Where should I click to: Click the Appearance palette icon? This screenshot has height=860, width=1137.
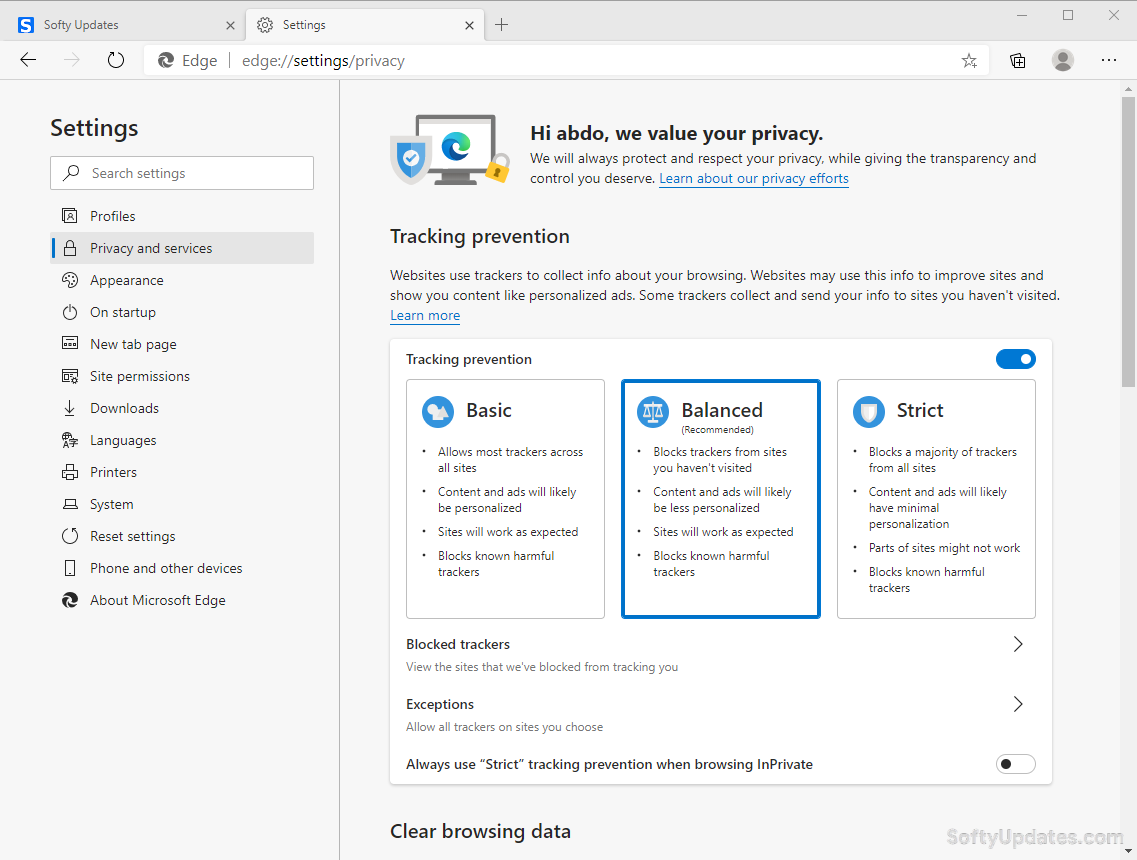(70, 280)
